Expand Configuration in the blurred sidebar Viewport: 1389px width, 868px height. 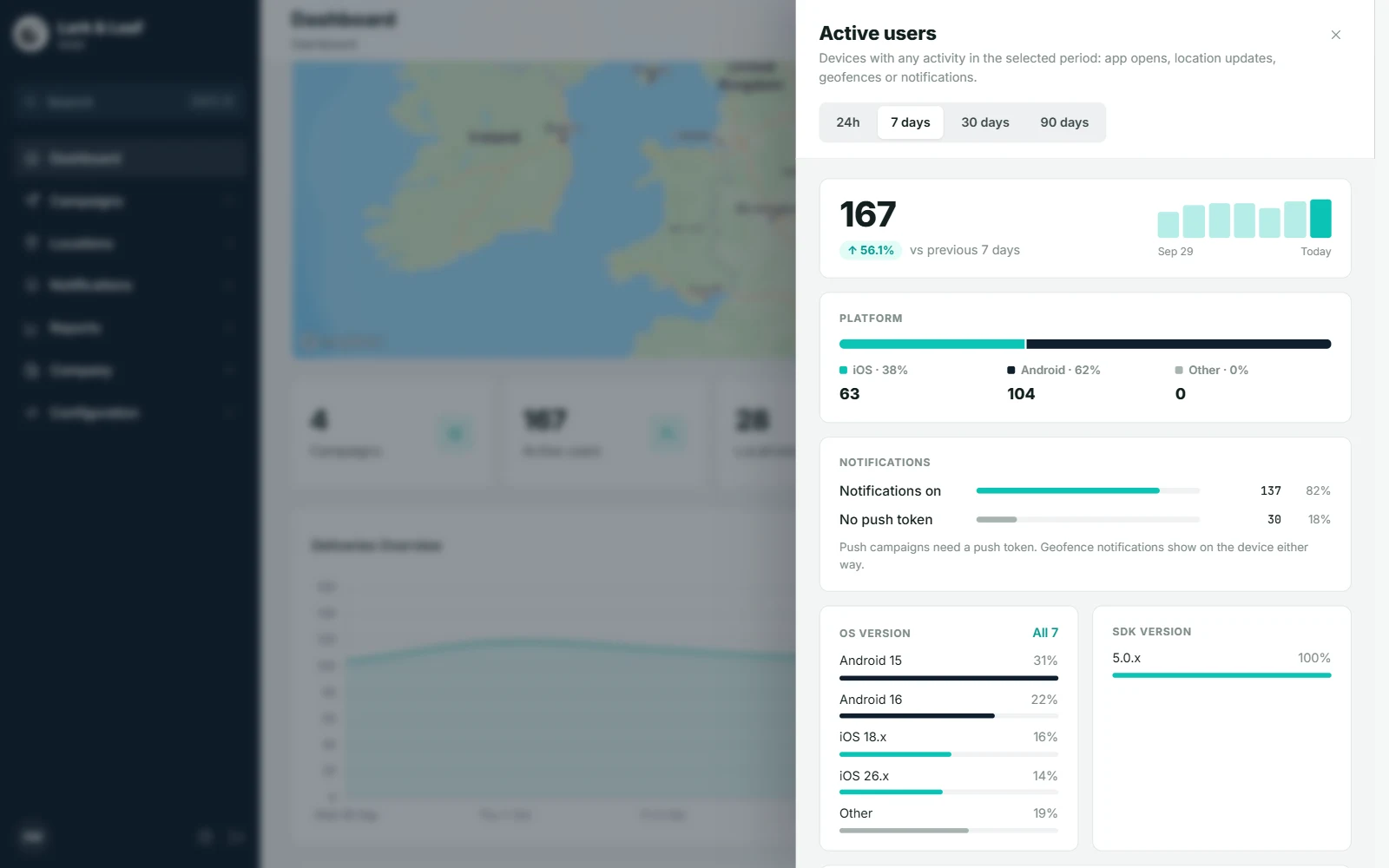[x=130, y=412]
